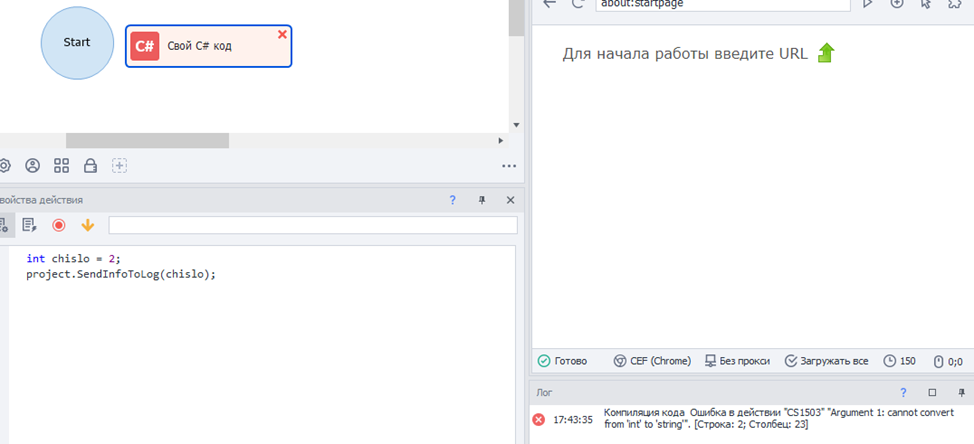Go back in the embedded browser

549,3
